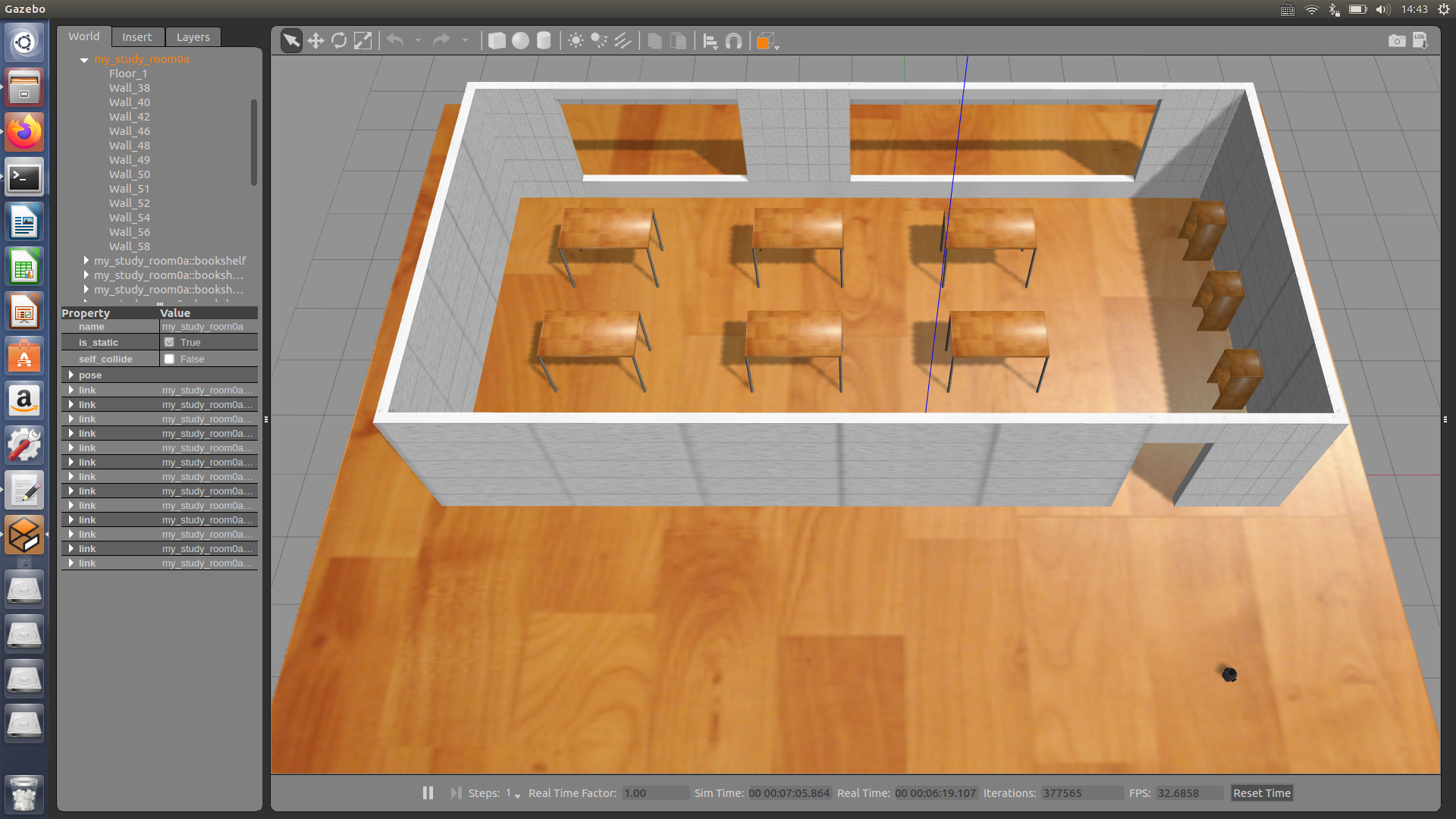Select the Rotate mode tool
The height and width of the screenshot is (819, 1456).
click(x=339, y=41)
